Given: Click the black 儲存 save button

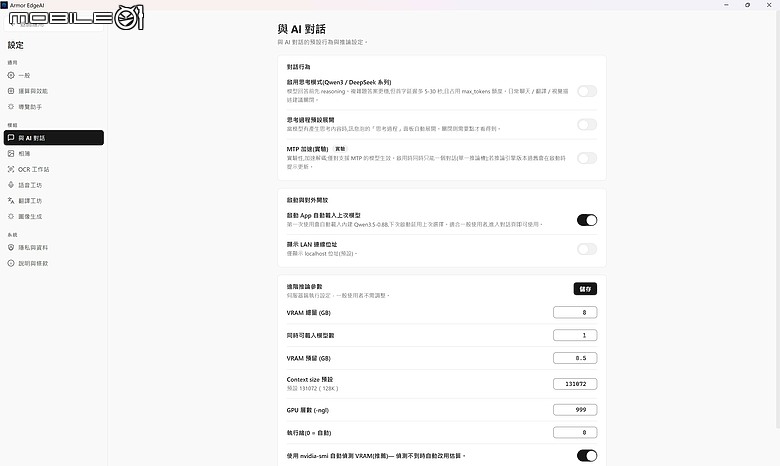Looking at the screenshot, I should (585, 289).
